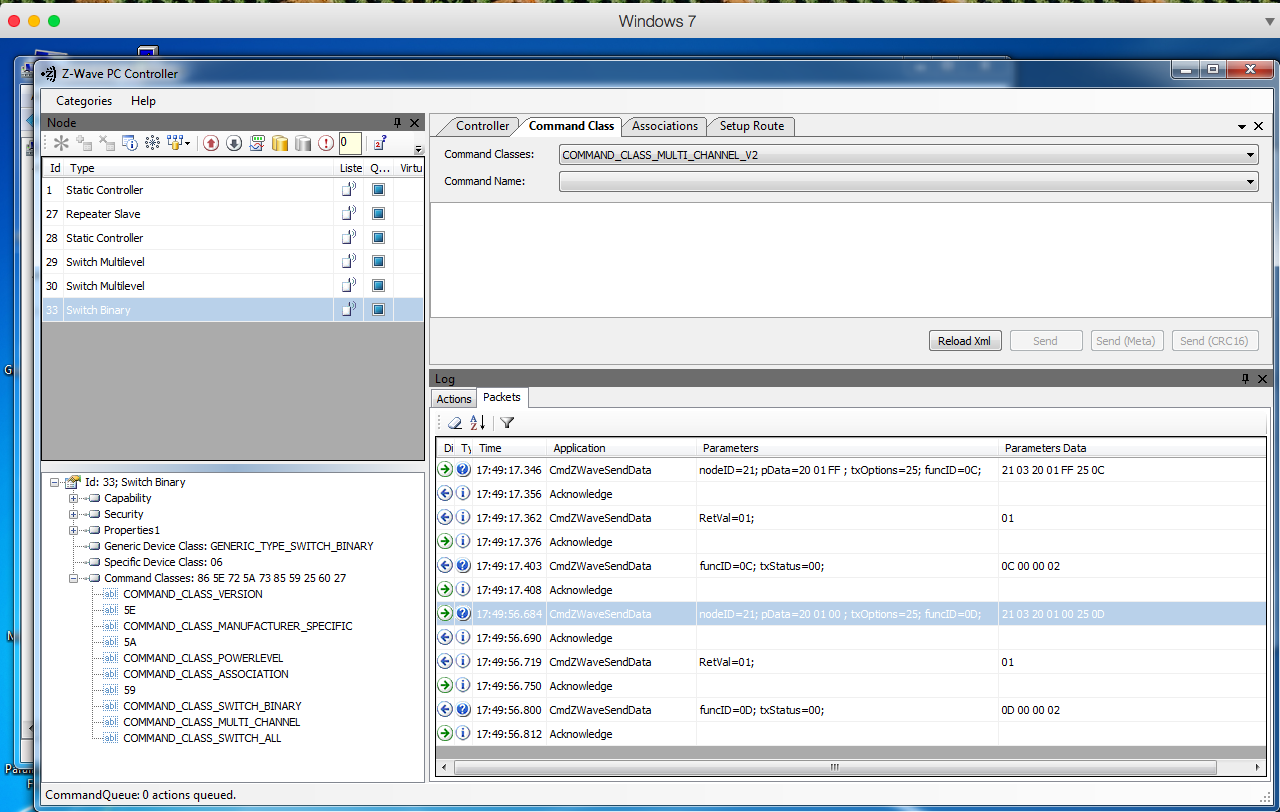1280x812 pixels.
Task: Collapse the Command Classes tree node
Action: click(x=74, y=578)
